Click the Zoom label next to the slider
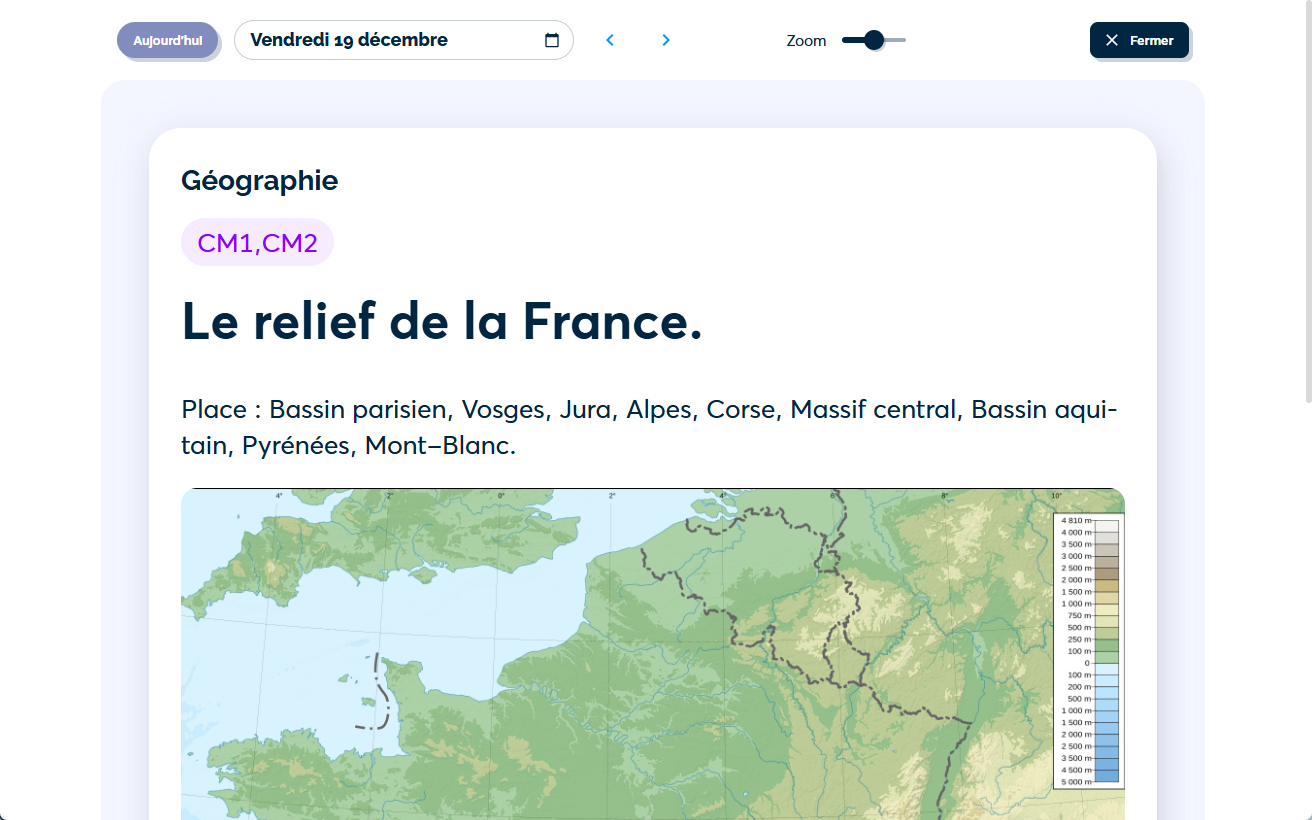 [x=806, y=40]
